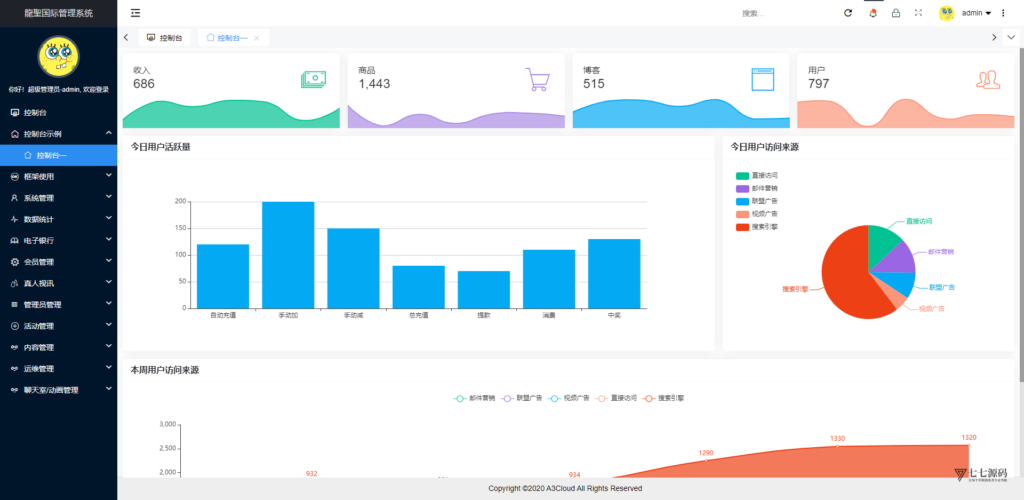Viewport: 1024px width, 500px height.
Task: Toggle 搜索引擎 legend in pie chart
Action: (756, 227)
